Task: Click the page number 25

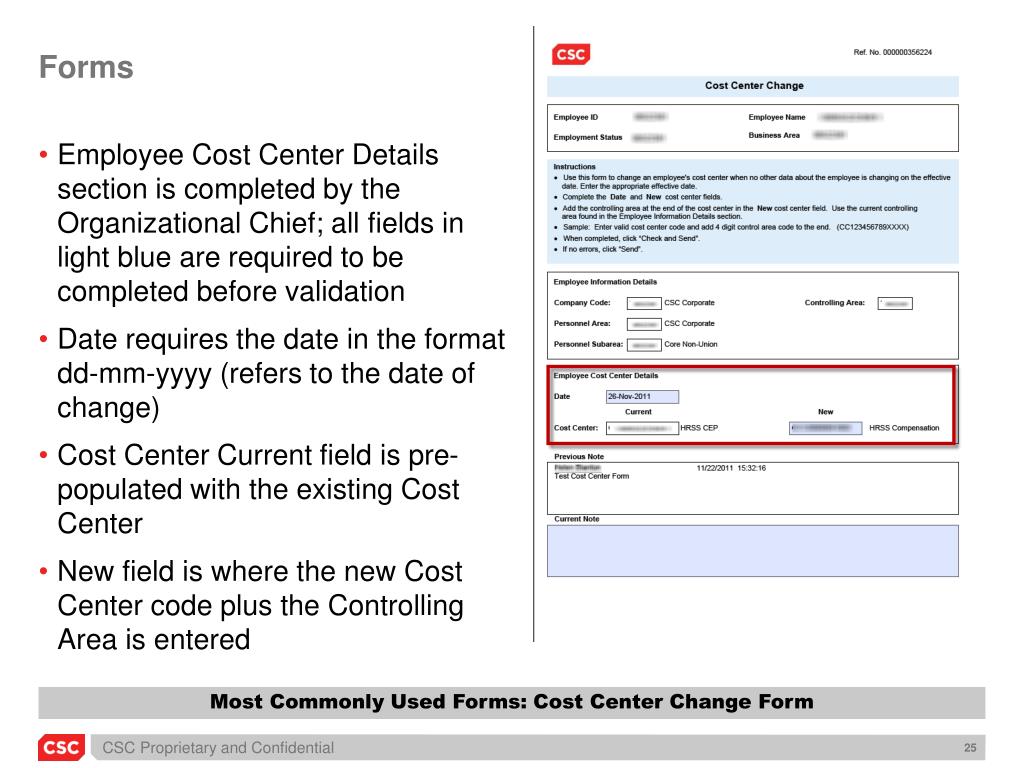Action: pyautogui.click(x=970, y=748)
